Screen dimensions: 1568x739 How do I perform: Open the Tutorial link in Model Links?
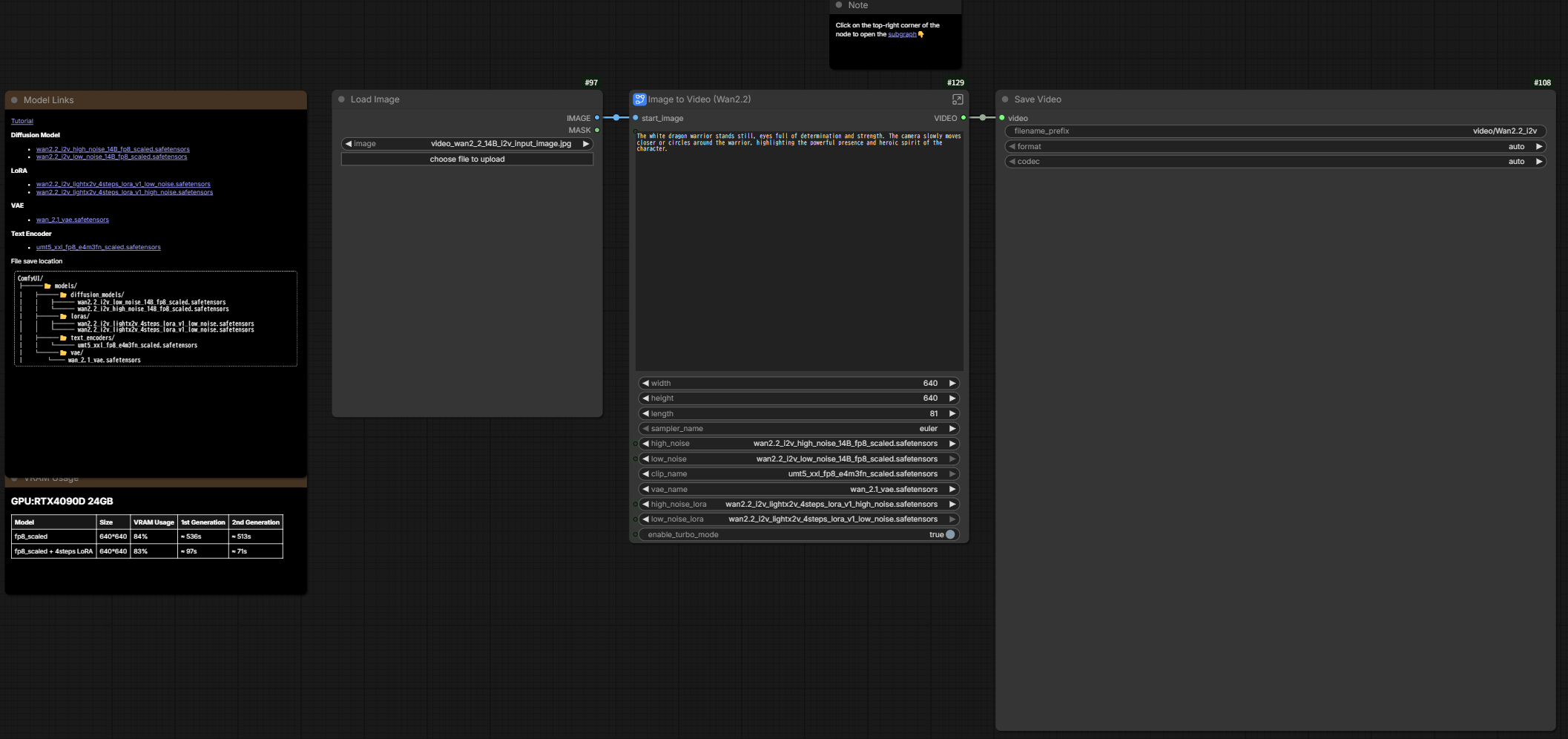[x=22, y=121]
